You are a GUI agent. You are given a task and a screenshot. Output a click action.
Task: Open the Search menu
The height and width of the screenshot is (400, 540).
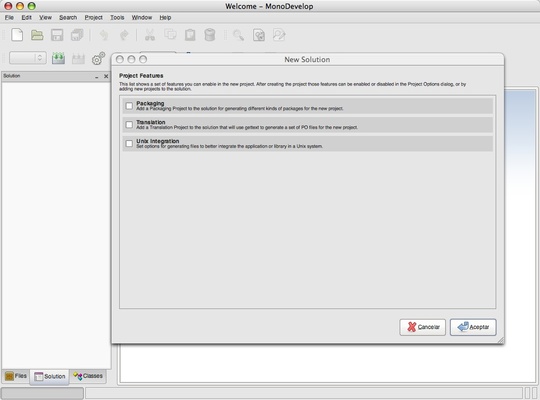[68, 18]
